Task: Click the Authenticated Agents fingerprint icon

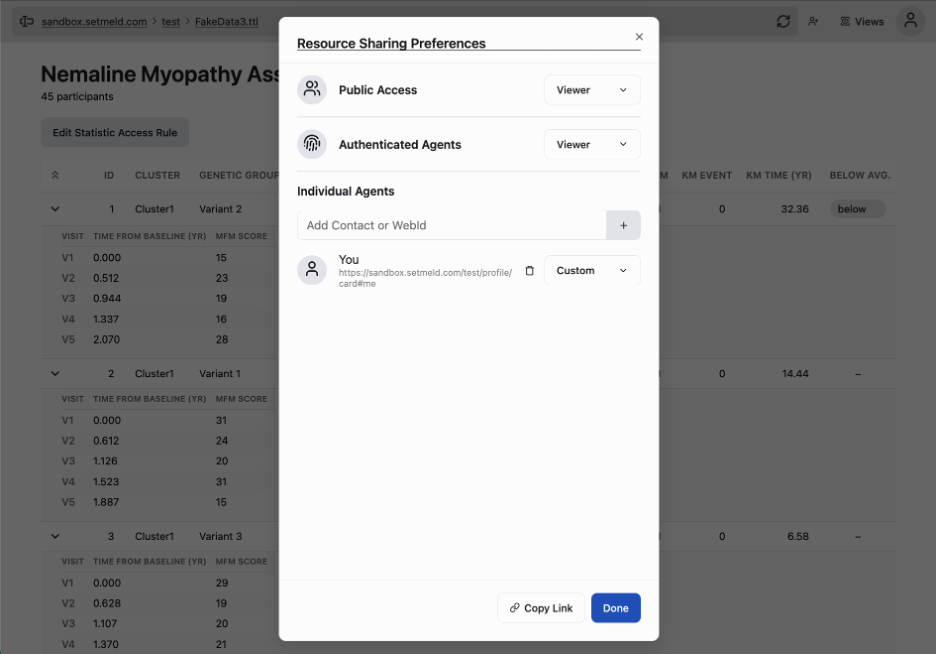Action: (x=312, y=144)
